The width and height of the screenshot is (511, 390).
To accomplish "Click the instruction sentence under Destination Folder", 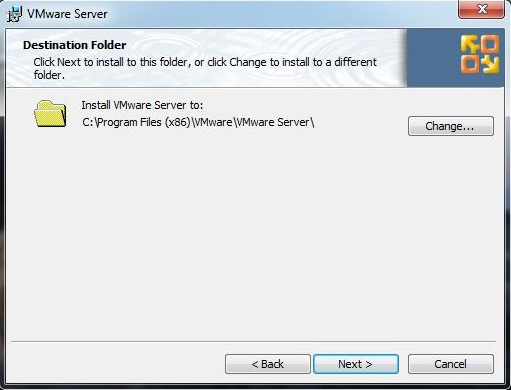I will (205, 68).
